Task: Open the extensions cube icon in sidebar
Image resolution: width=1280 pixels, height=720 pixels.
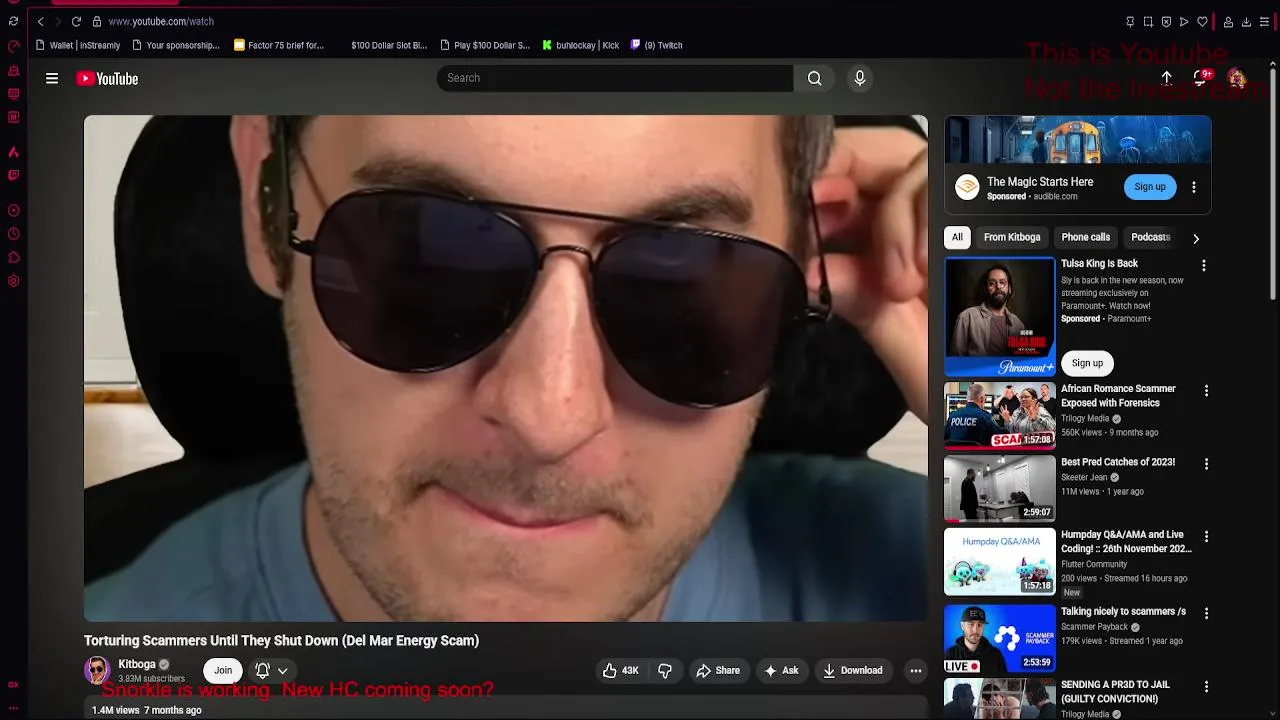Action: pyautogui.click(x=13, y=257)
